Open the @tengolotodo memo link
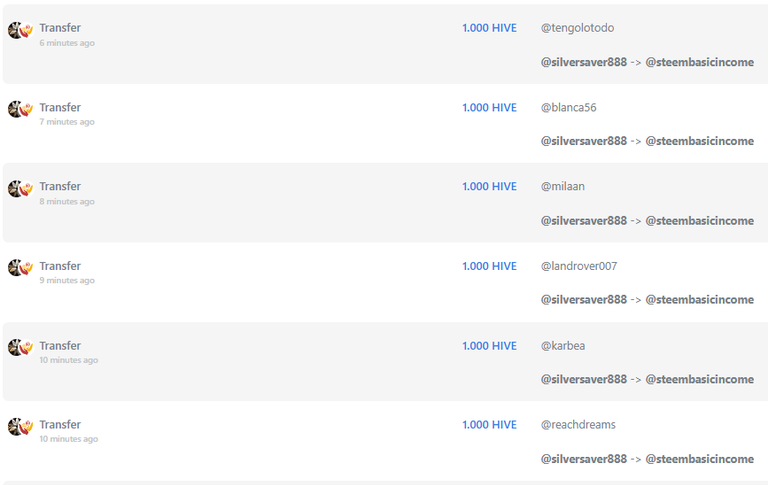Image resolution: width=768 pixels, height=485 pixels. click(x=577, y=28)
